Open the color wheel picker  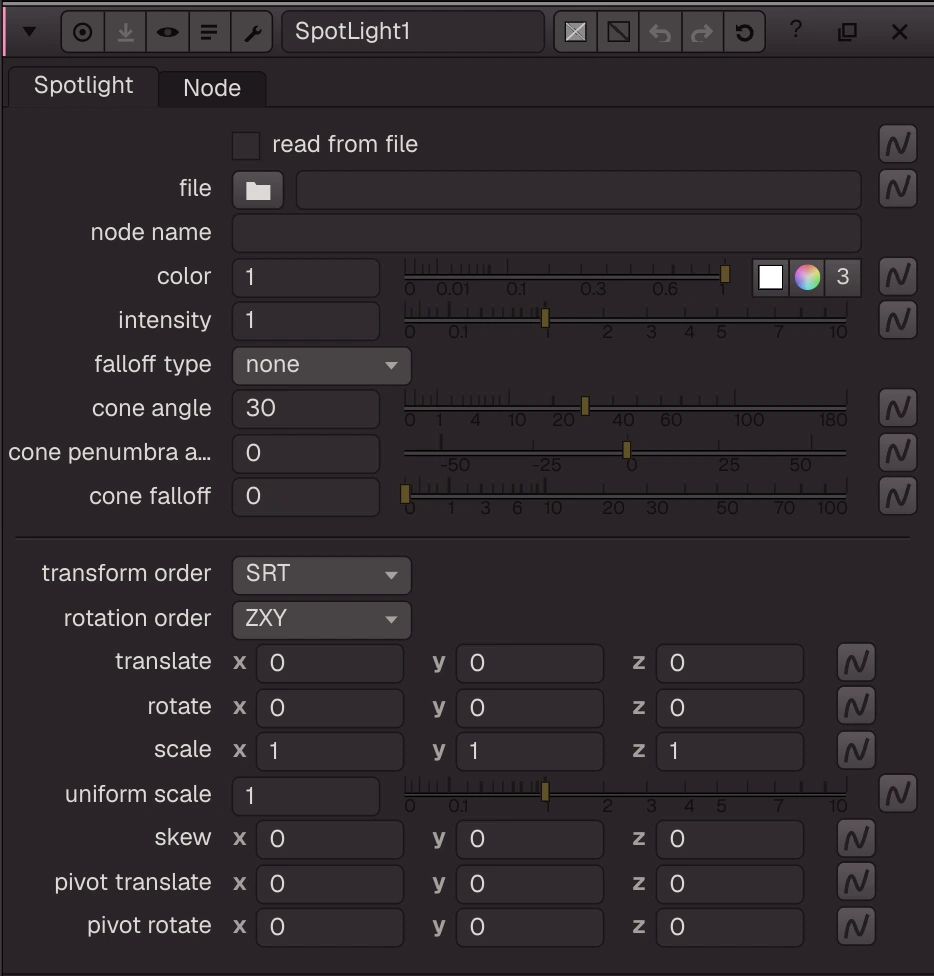click(807, 277)
